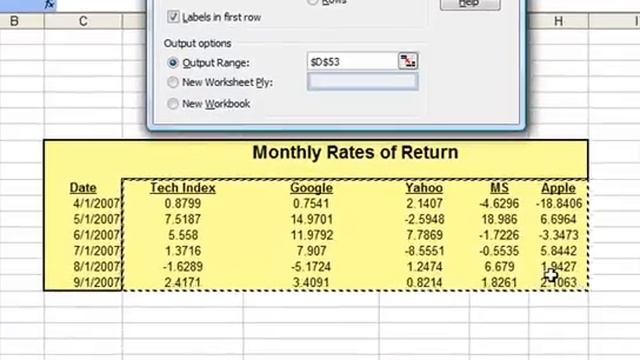Select the Rows radio button
The width and height of the screenshot is (640, 360).
pyautogui.click(x=312, y=2)
